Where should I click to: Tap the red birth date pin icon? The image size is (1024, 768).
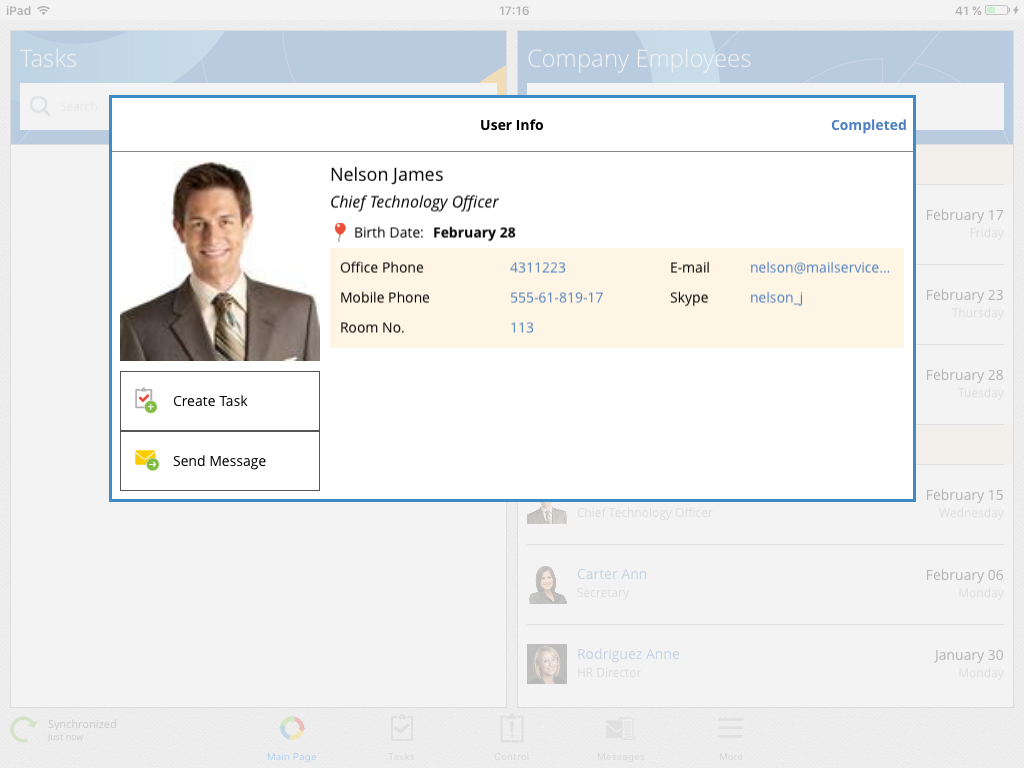pyautogui.click(x=339, y=233)
